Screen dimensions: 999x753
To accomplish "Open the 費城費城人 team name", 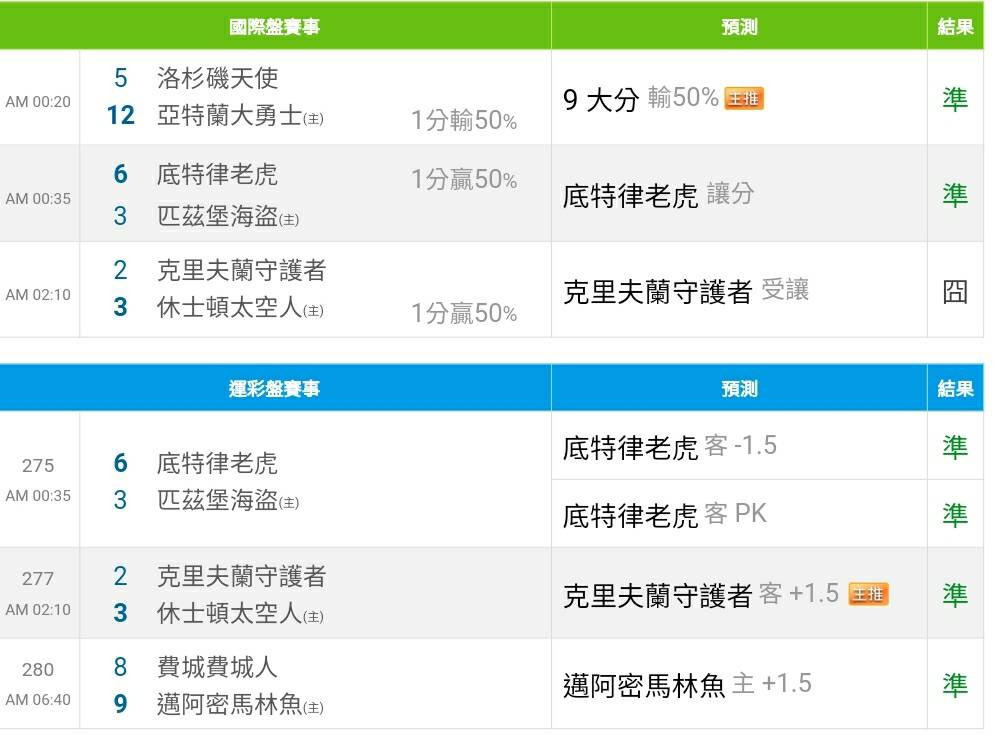I will [218, 668].
